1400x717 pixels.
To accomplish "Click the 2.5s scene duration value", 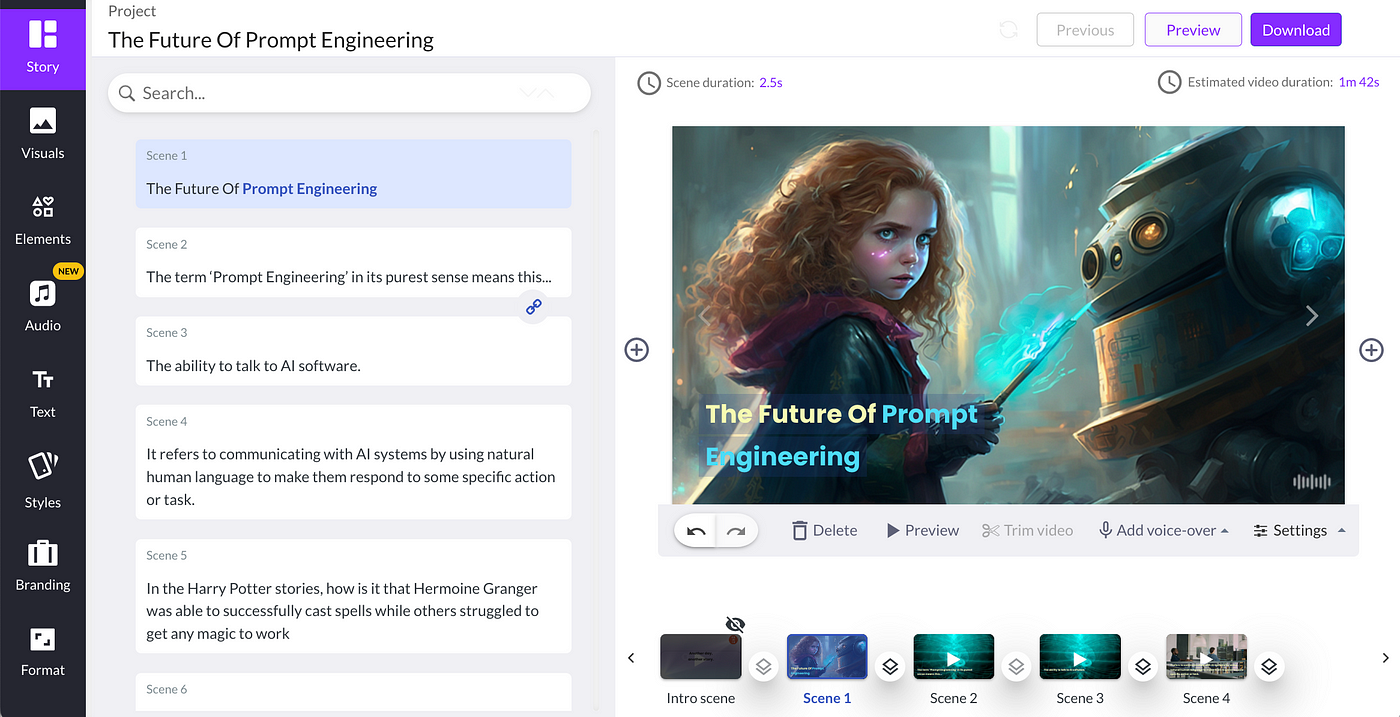I will 769,82.
